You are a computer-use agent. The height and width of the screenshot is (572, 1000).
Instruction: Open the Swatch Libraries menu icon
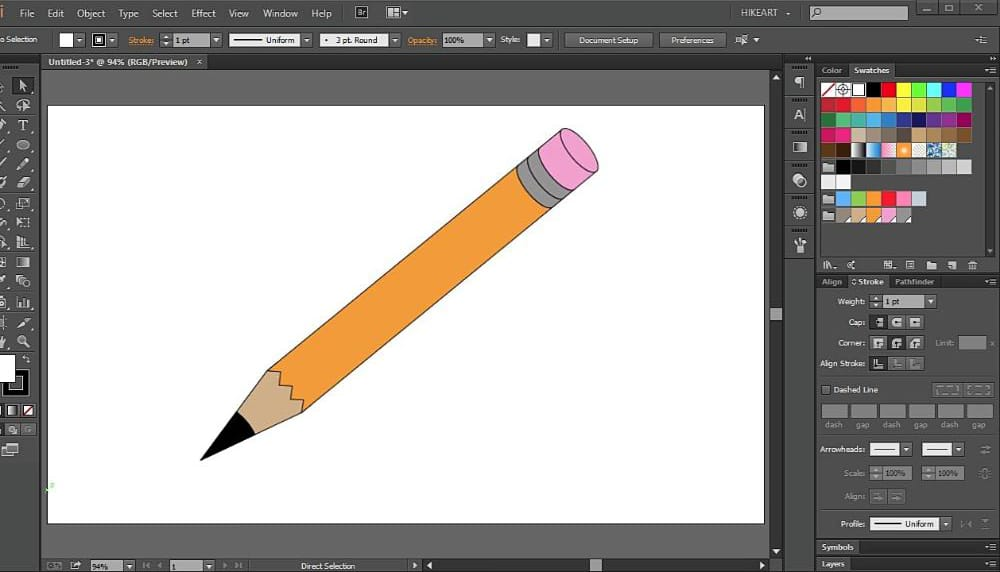pos(828,265)
